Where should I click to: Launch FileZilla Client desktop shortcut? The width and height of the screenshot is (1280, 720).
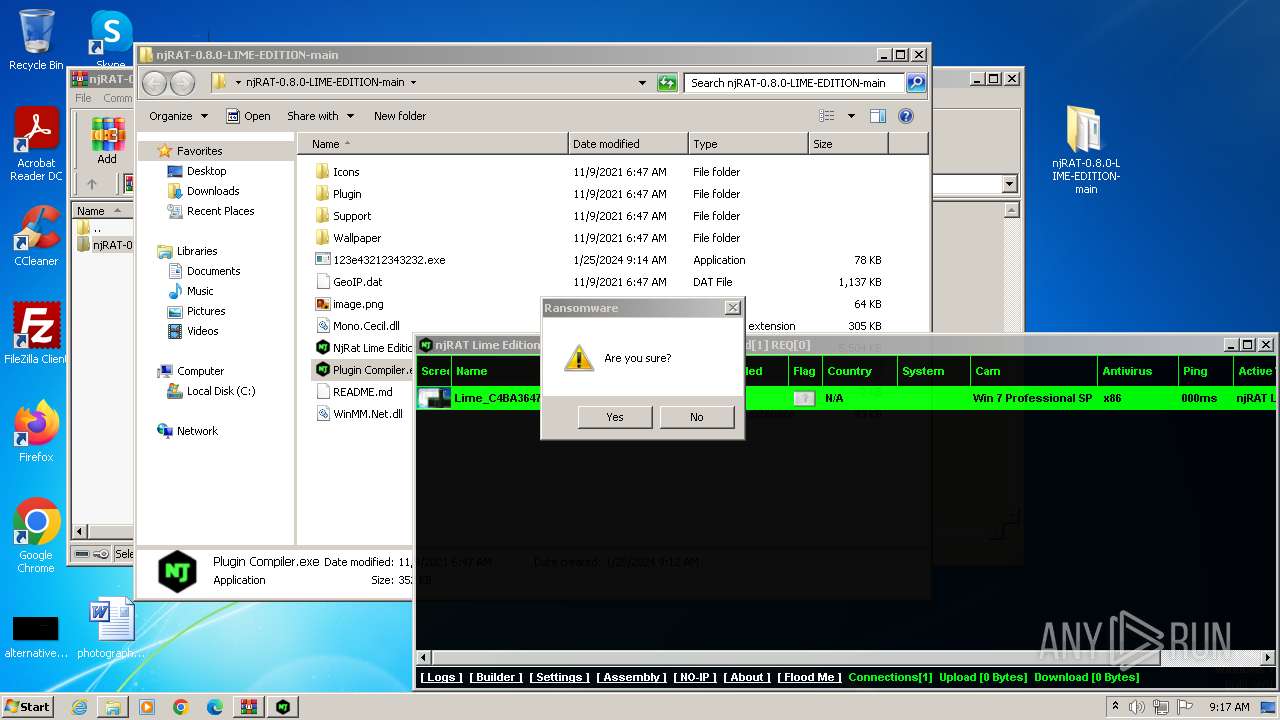(36, 333)
